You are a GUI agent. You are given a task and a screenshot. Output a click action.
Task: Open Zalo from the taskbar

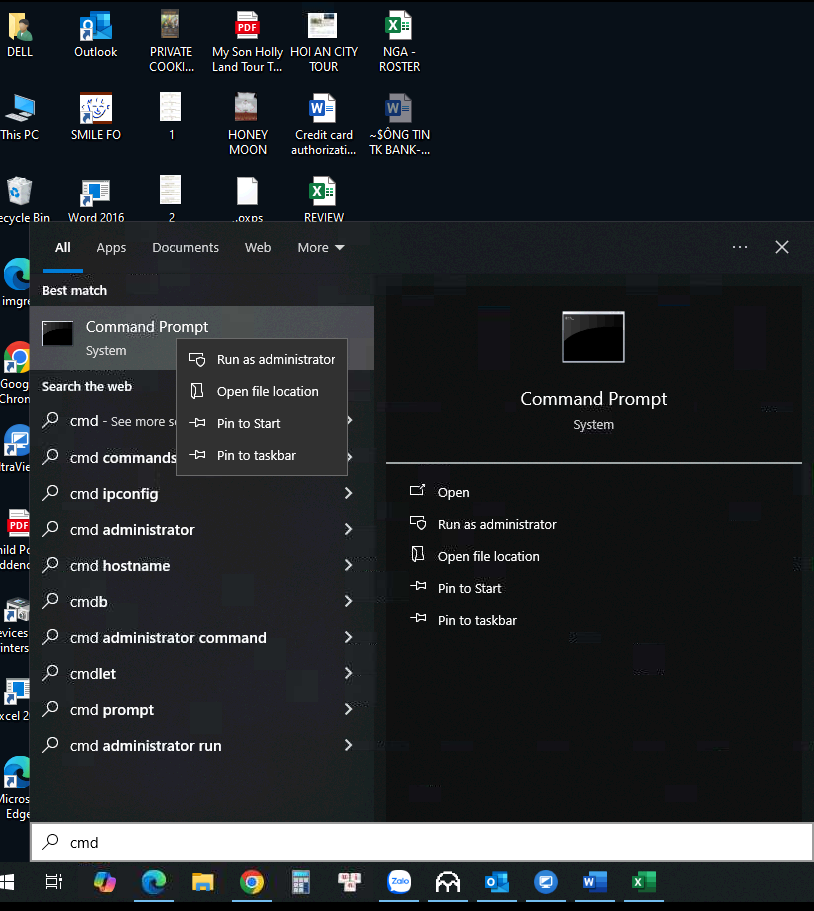pos(400,882)
